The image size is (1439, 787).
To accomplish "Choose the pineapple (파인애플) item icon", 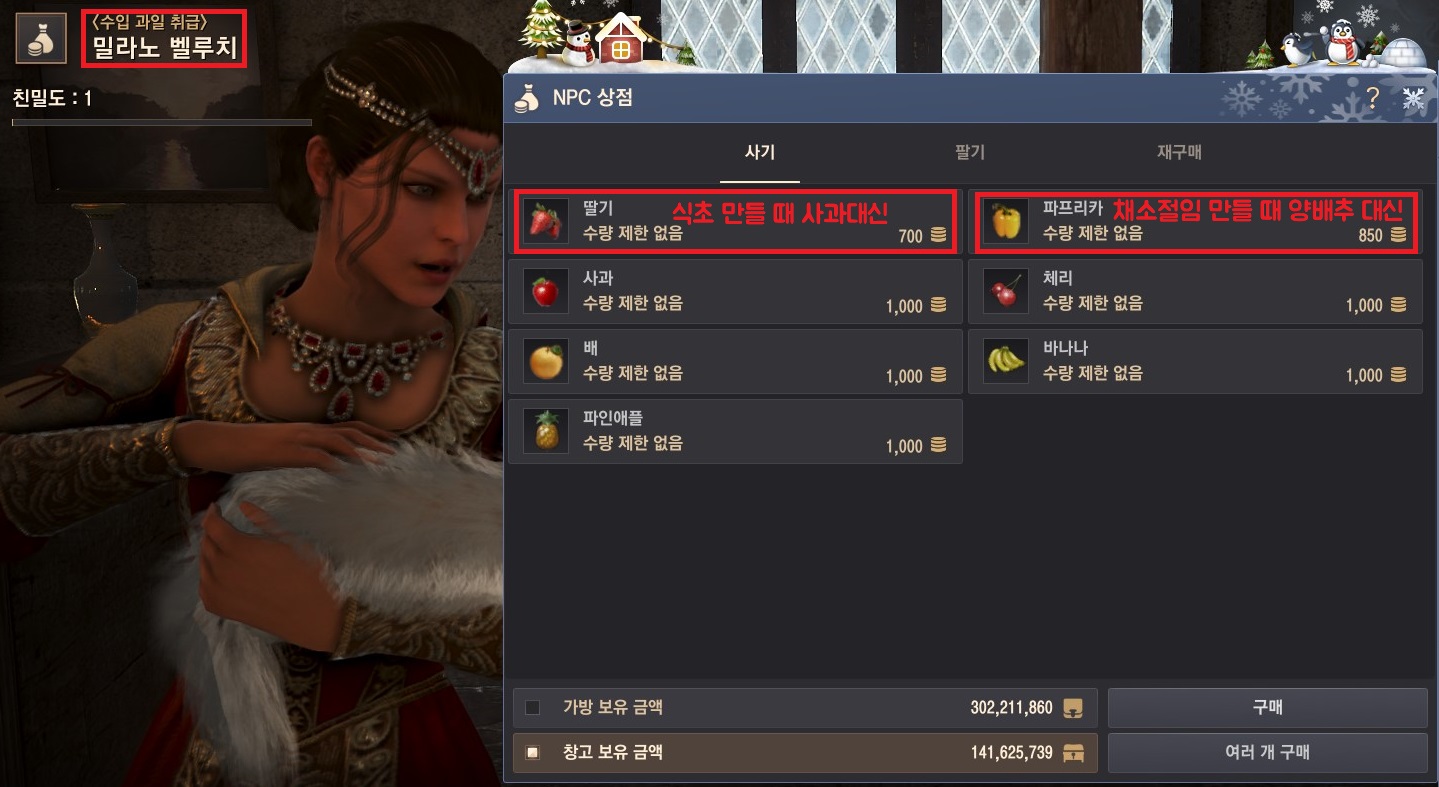I will coord(545,432).
